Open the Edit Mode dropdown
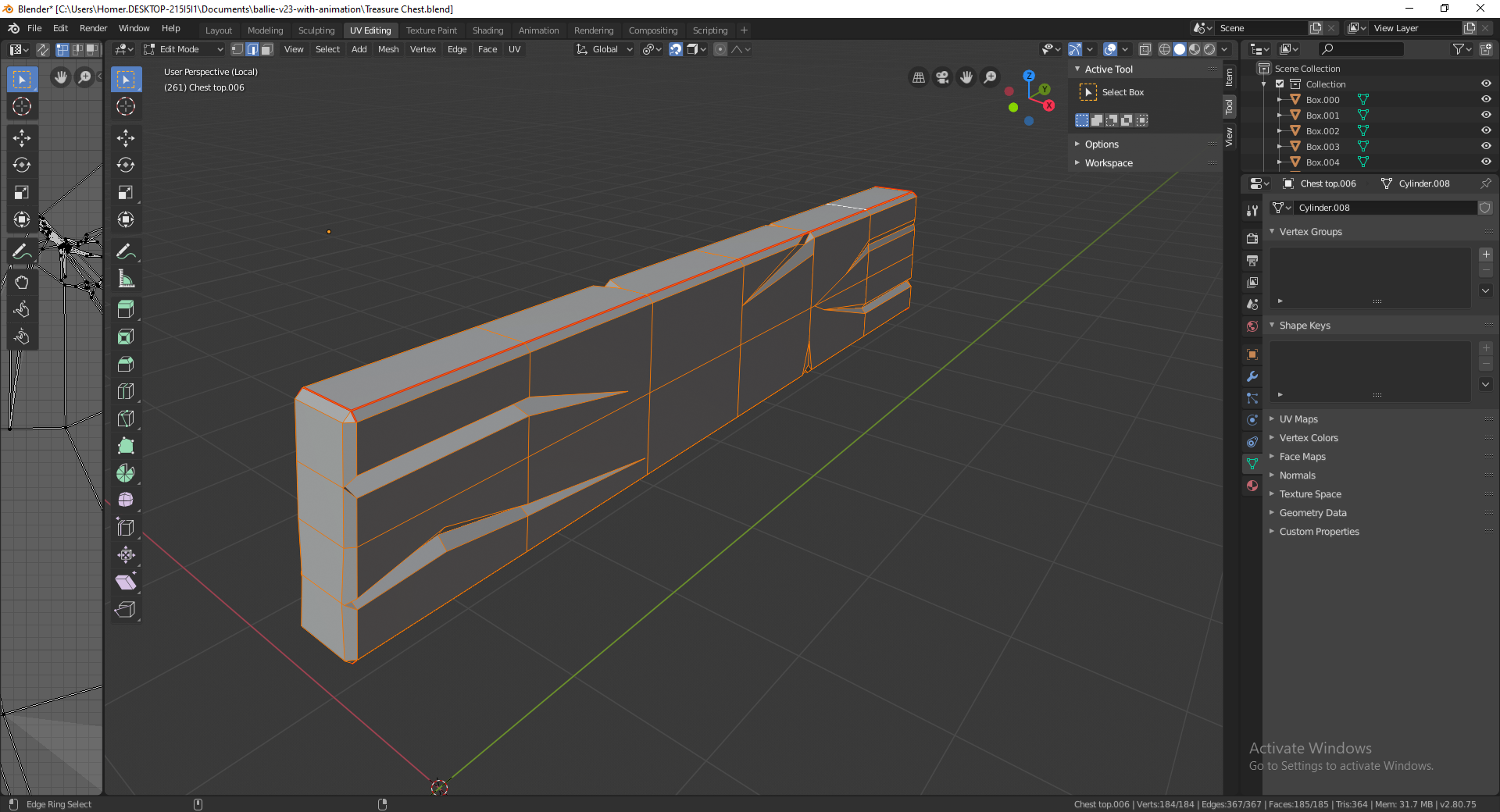Image resolution: width=1500 pixels, height=812 pixels. click(x=184, y=49)
